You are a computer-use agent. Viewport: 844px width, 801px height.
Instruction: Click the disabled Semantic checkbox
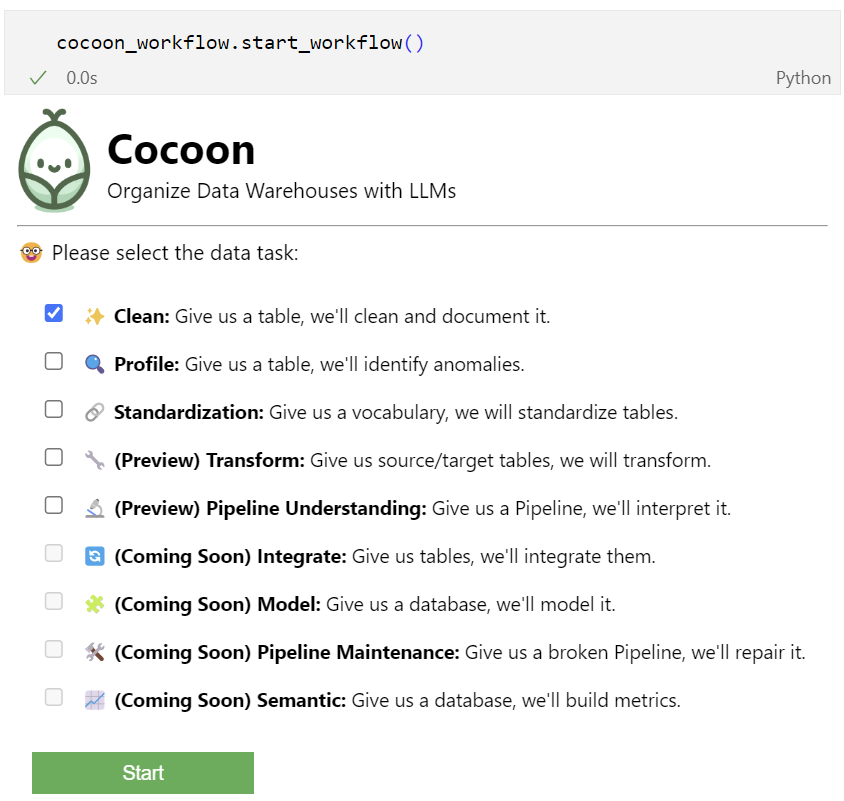pyautogui.click(x=54, y=697)
